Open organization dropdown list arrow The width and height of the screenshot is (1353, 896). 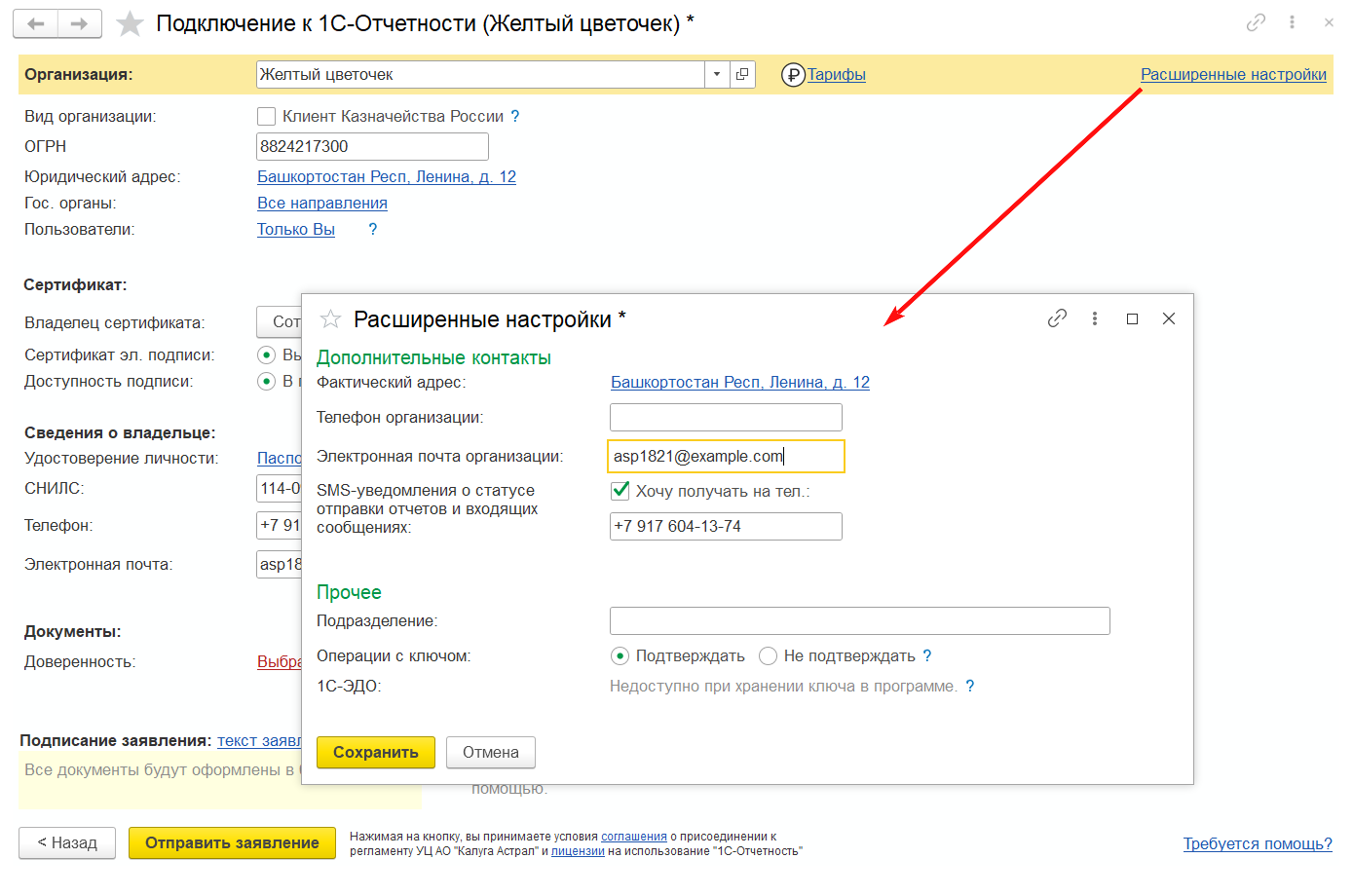click(717, 74)
